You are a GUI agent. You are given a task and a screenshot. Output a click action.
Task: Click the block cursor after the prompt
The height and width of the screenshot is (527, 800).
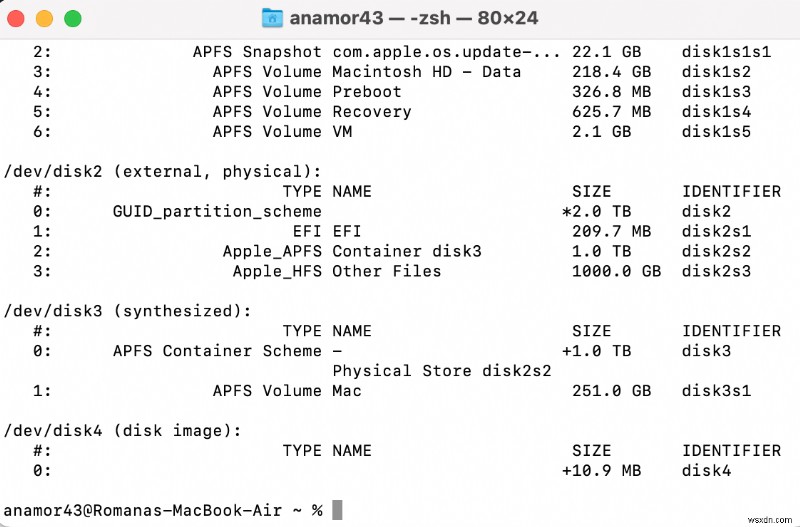(337, 510)
